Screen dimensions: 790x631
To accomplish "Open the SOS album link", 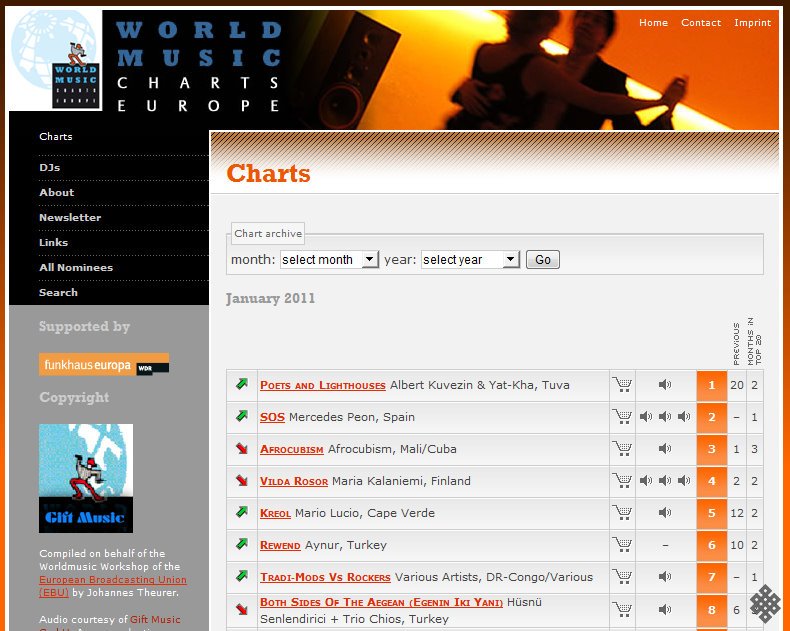I will (273, 417).
